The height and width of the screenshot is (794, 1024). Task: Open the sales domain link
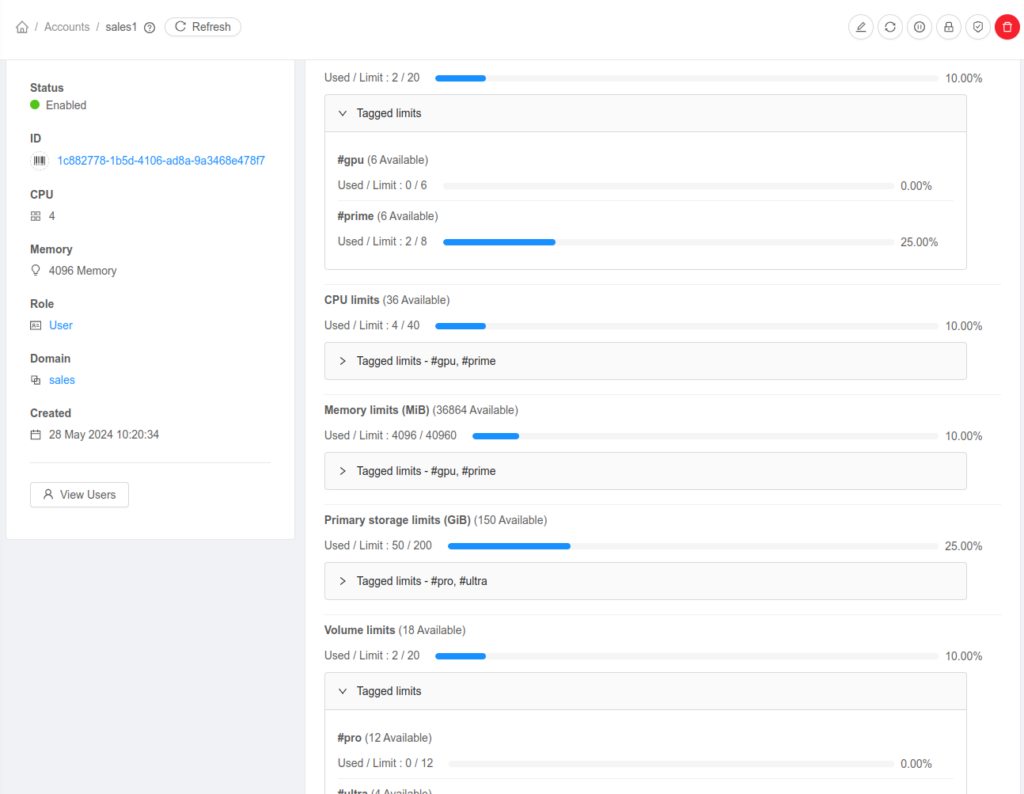click(62, 380)
